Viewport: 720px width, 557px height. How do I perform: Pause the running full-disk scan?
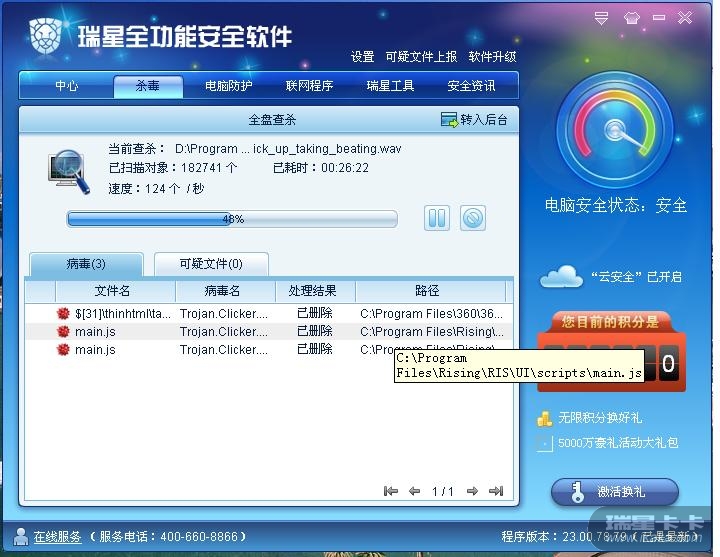pyautogui.click(x=437, y=218)
